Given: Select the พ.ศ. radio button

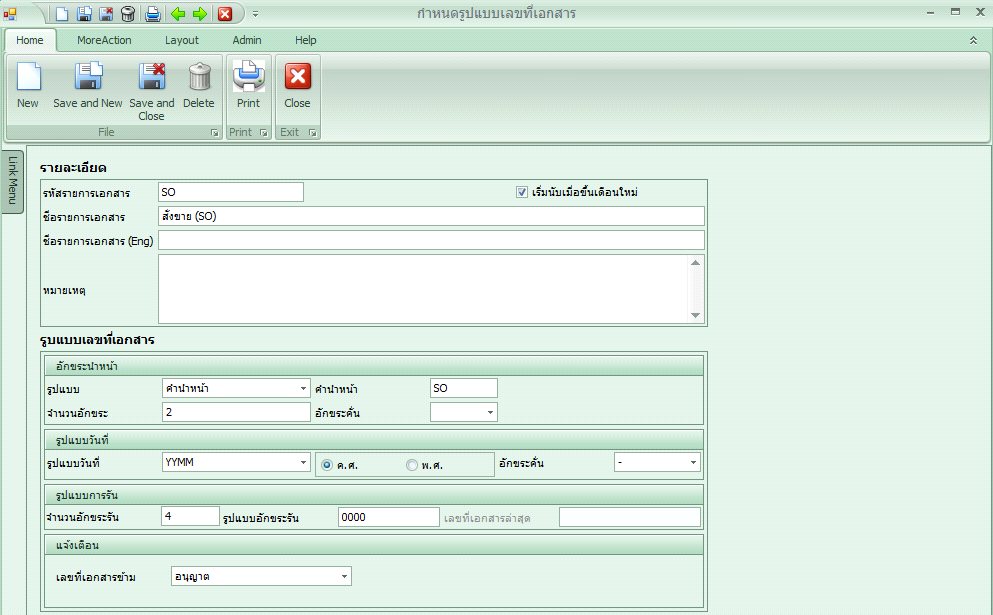Looking at the screenshot, I should [x=410, y=463].
